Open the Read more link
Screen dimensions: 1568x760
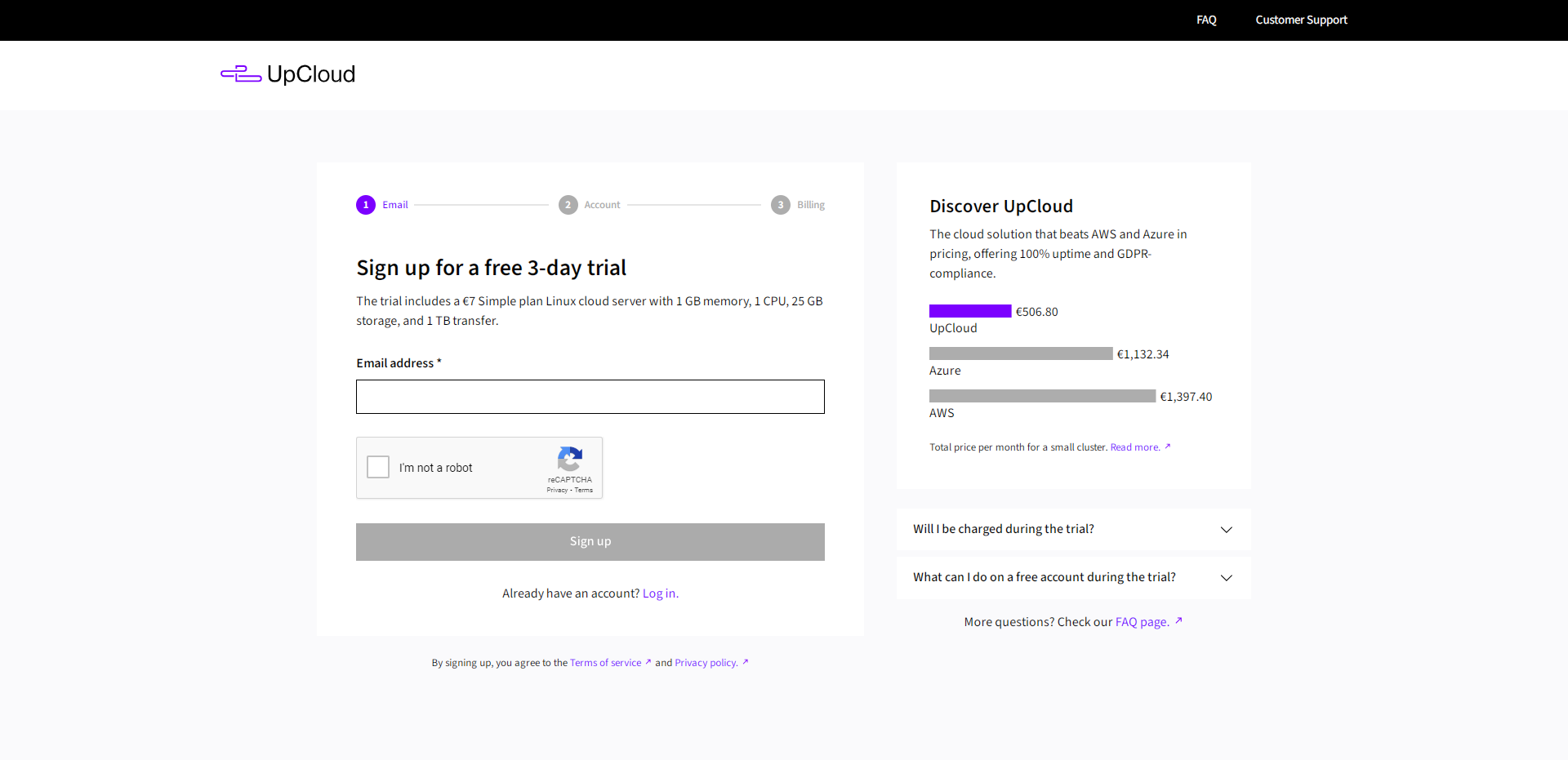pos(1140,447)
